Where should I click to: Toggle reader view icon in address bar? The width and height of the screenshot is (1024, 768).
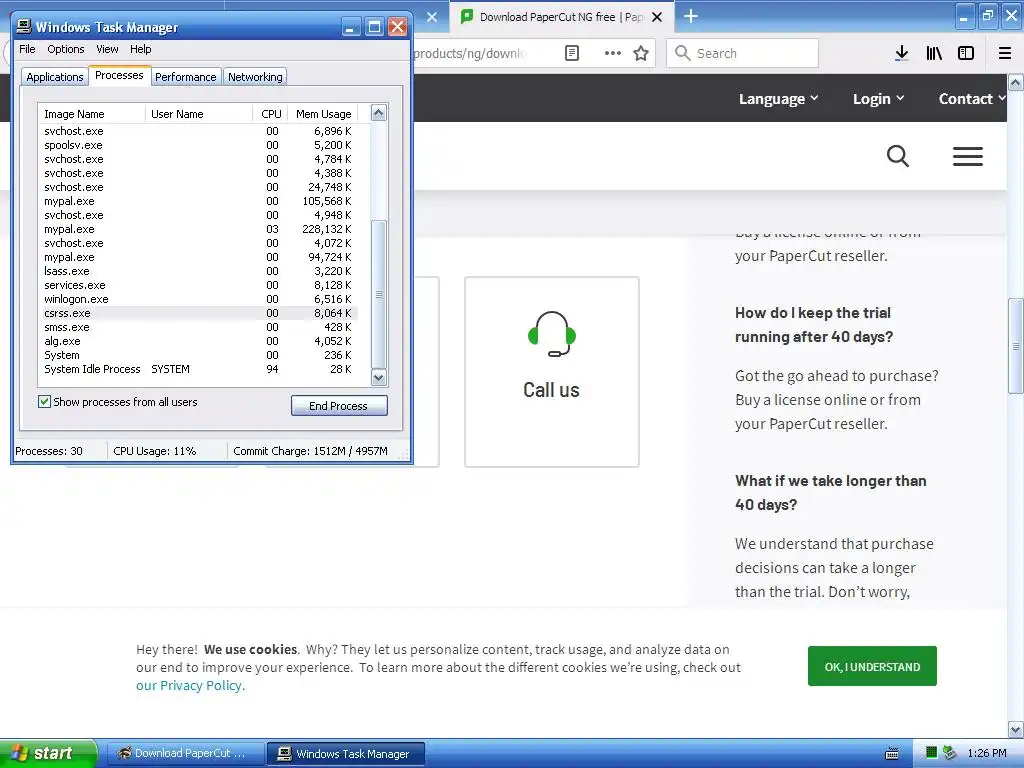pos(571,54)
